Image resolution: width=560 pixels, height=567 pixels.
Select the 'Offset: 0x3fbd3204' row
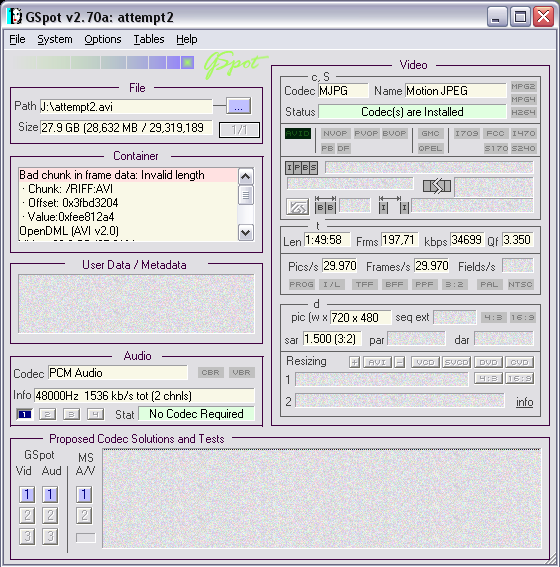tap(128, 203)
